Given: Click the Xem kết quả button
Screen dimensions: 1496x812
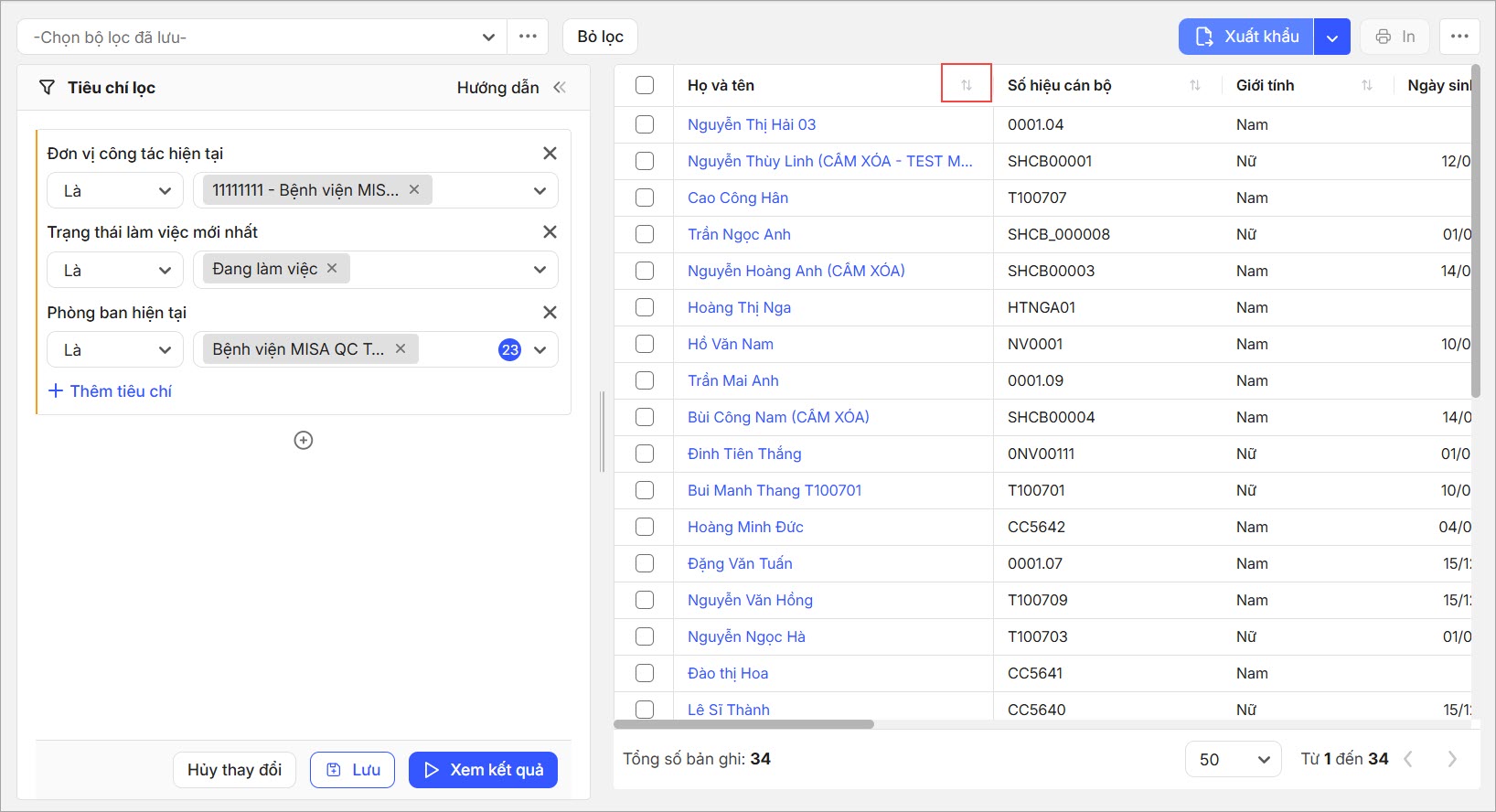Looking at the screenshot, I should pos(483,770).
